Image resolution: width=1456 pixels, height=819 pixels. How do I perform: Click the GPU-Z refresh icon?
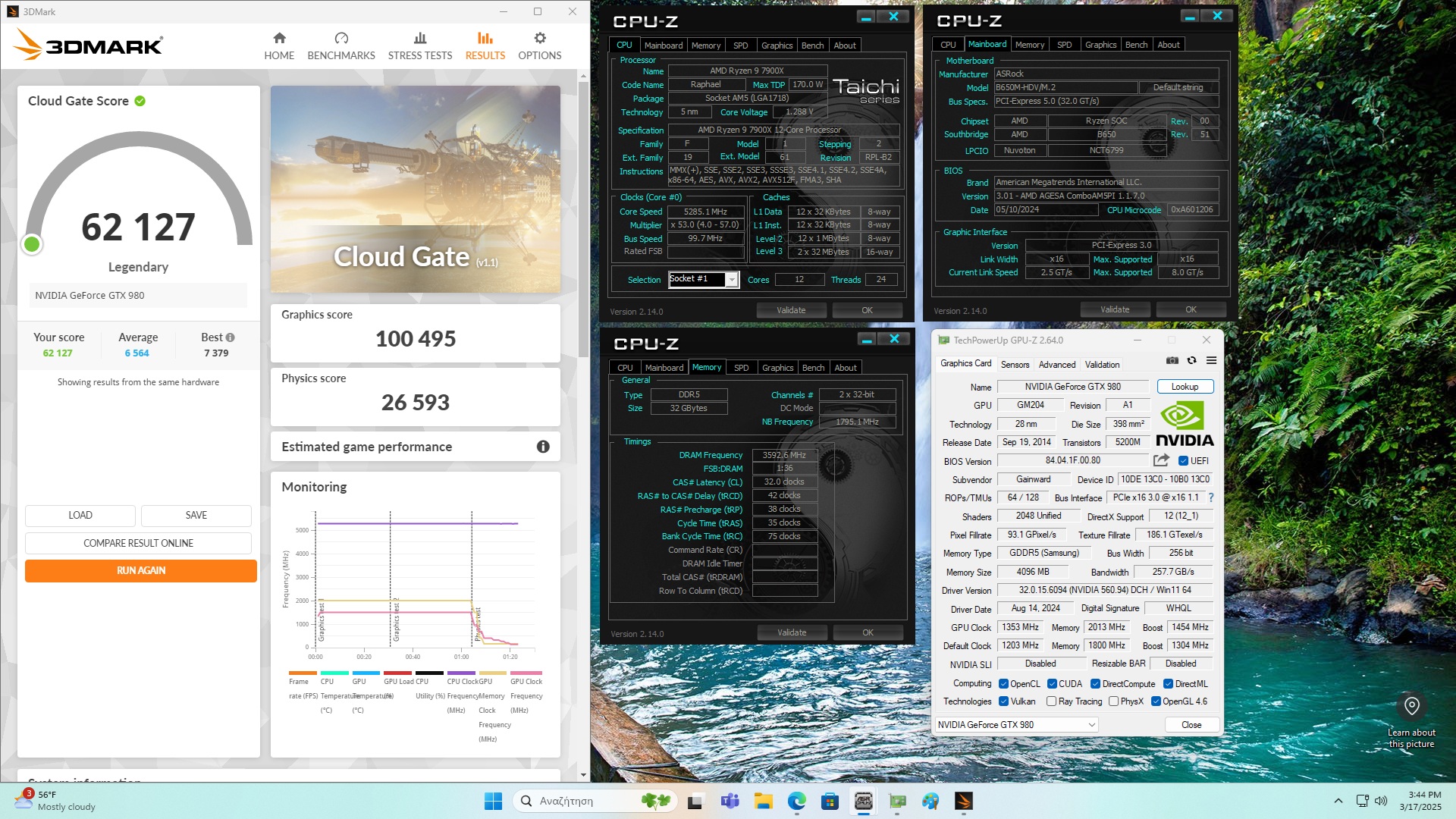point(1191,360)
